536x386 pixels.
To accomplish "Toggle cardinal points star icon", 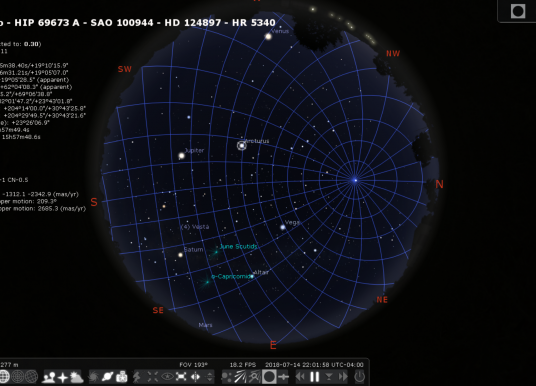I will tap(63, 377).
